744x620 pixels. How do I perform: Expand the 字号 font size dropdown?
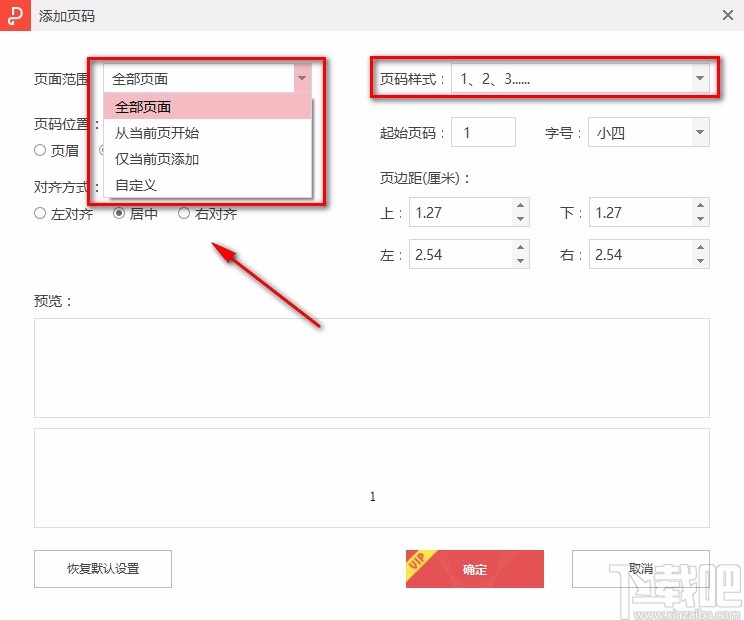point(698,133)
